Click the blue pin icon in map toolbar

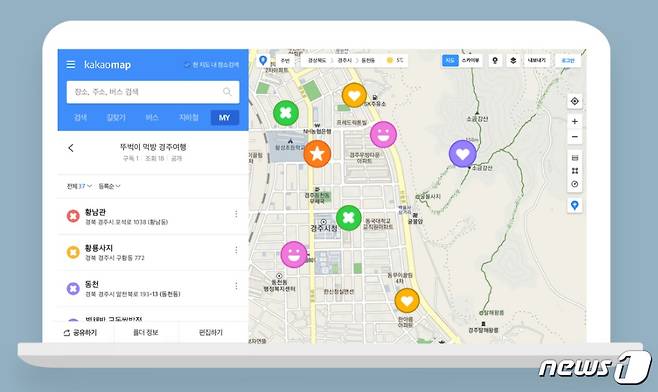pyautogui.click(x=263, y=60)
